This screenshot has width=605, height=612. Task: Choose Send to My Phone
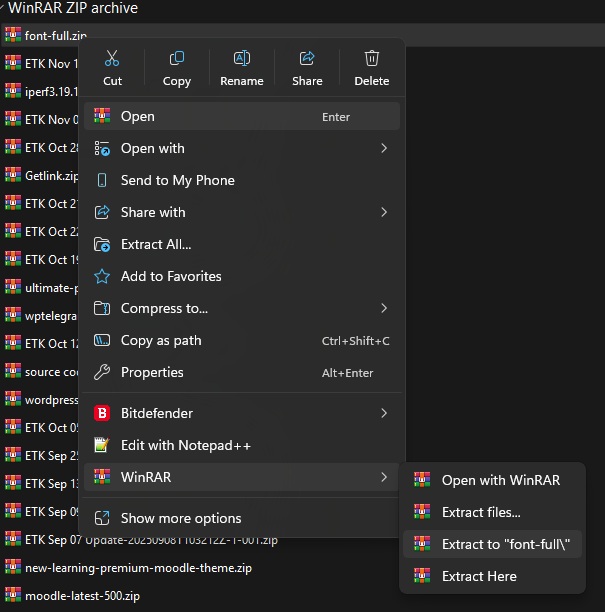(177, 181)
